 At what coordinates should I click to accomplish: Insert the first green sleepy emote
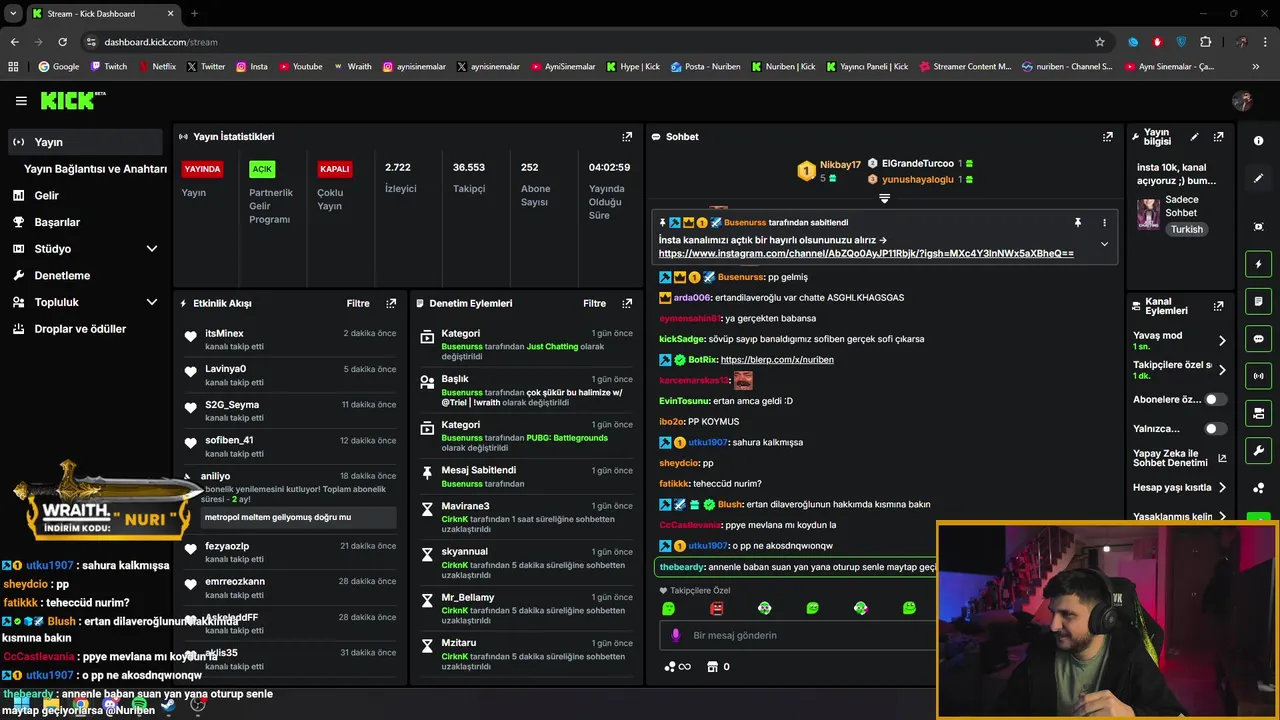[x=668, y=608]
